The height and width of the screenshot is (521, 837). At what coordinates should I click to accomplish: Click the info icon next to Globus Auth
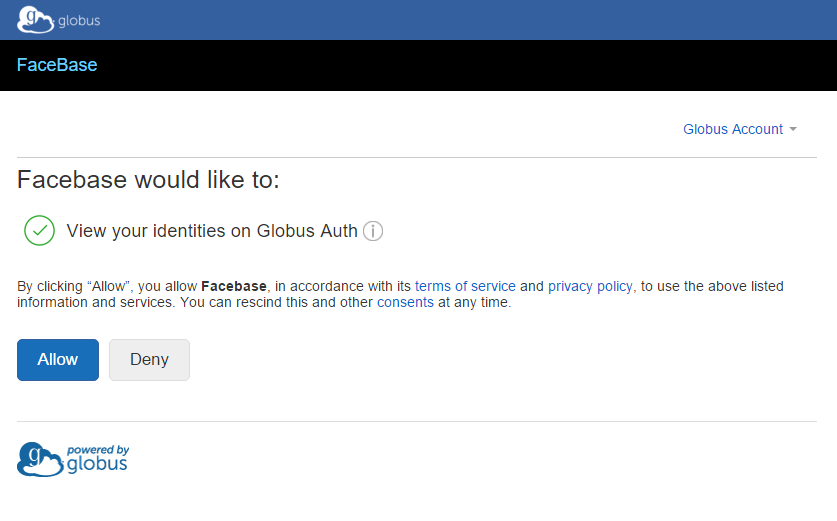[373, 231]
